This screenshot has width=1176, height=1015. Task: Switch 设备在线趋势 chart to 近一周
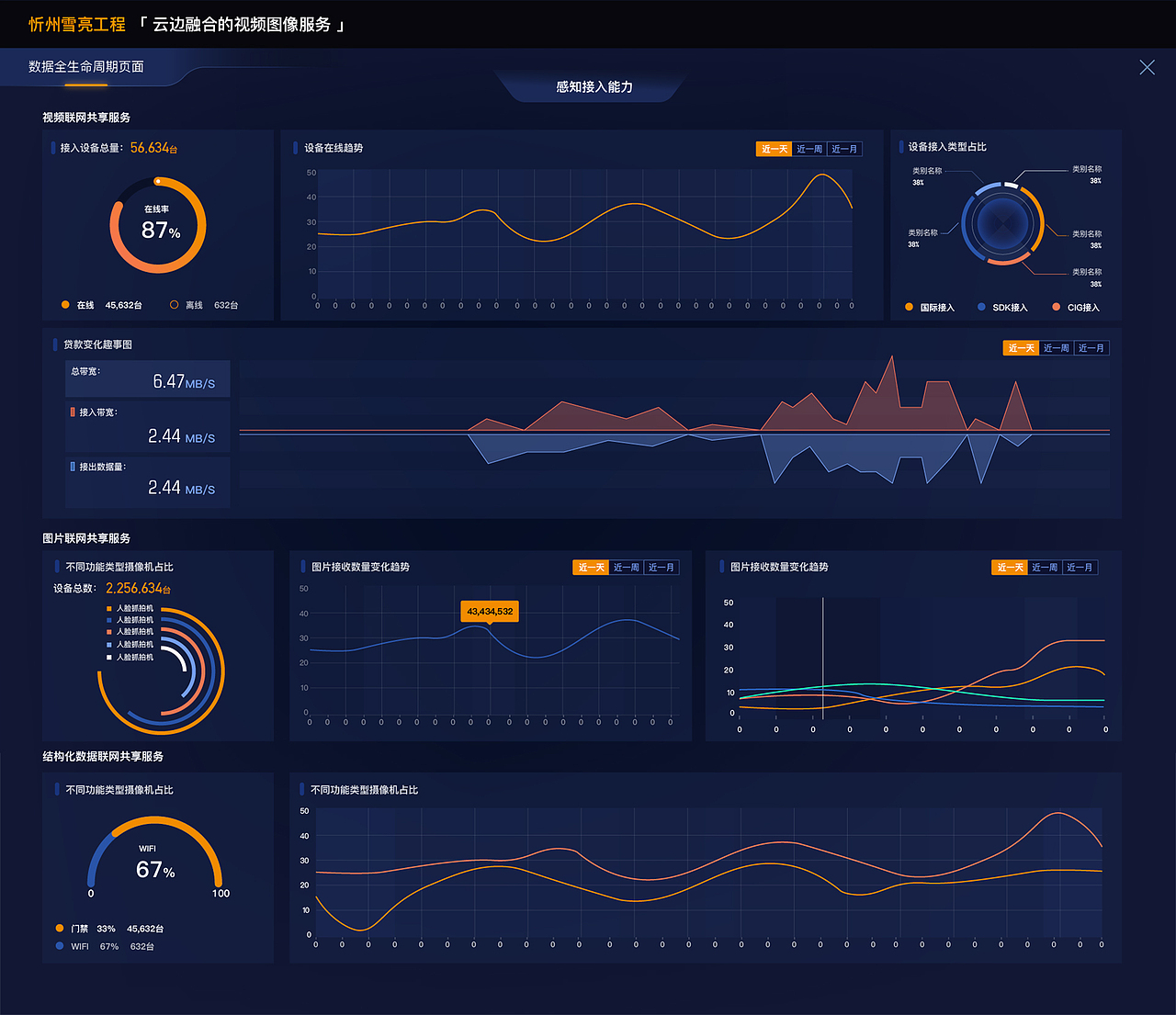pos(809,149)
